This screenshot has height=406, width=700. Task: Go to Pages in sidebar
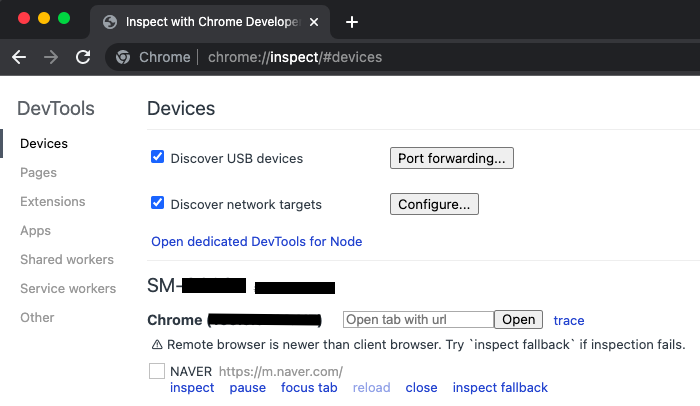point(38,172)
